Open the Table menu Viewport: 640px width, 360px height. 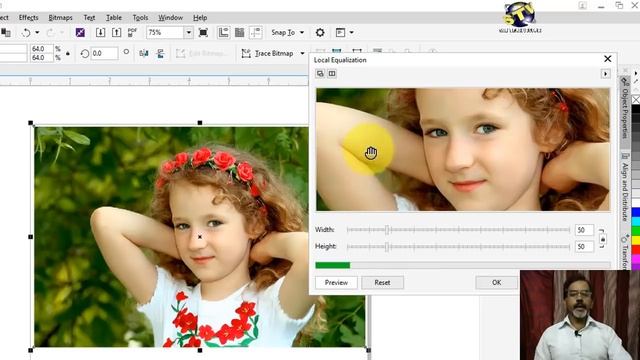click(x=113, y=18)
